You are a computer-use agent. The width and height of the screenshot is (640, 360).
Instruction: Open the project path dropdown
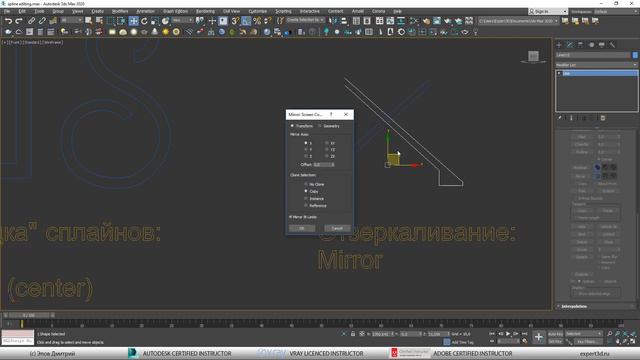pos(518,20)
